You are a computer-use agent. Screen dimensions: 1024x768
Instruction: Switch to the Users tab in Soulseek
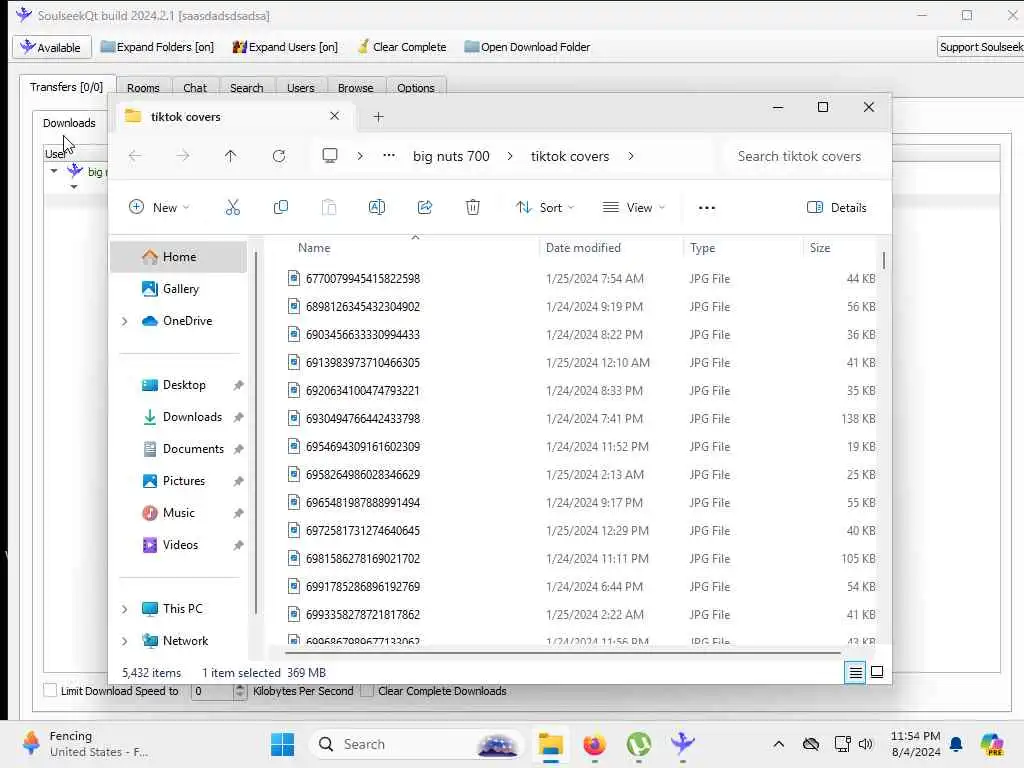coord(300,88)
